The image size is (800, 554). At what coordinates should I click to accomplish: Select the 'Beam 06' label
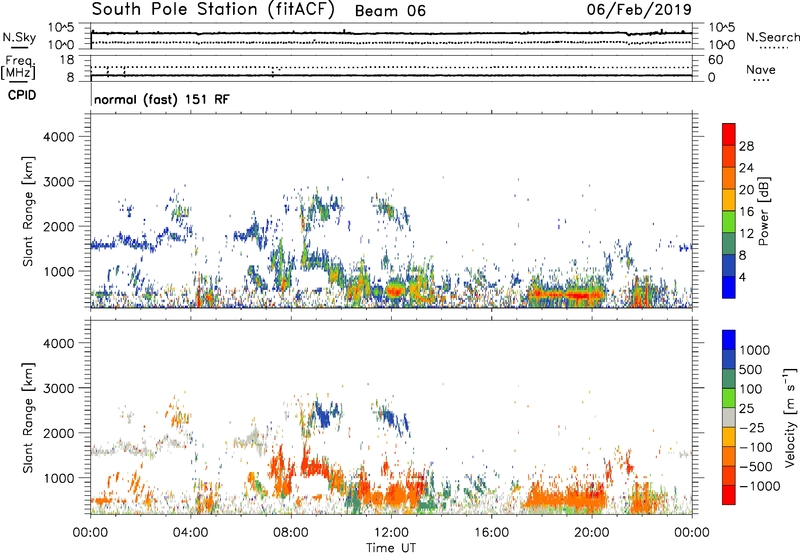(x=390, y=11)
